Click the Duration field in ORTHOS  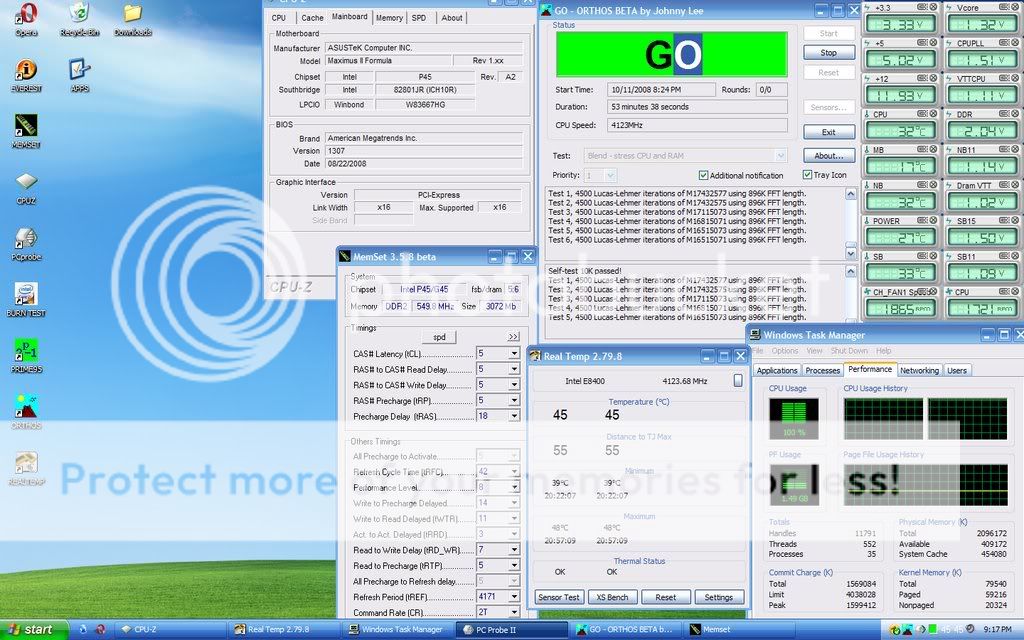[697, 106]
